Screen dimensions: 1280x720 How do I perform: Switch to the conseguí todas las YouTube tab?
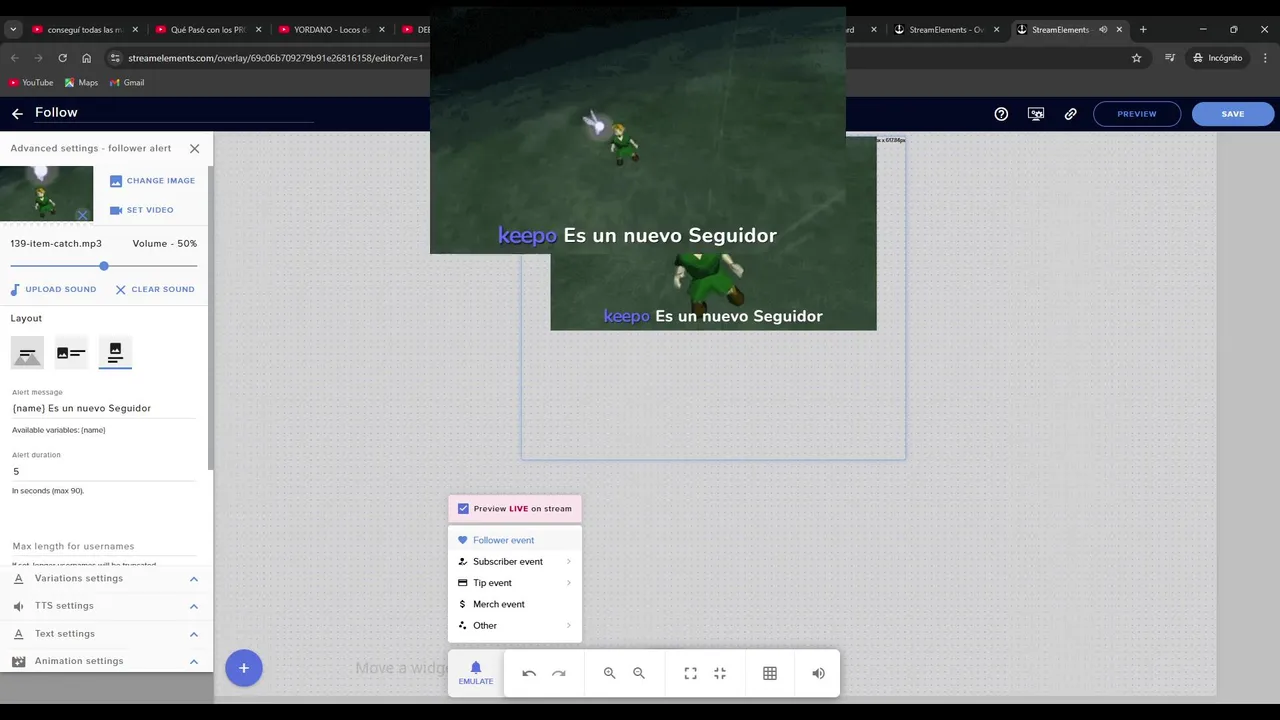coord(85,29)
